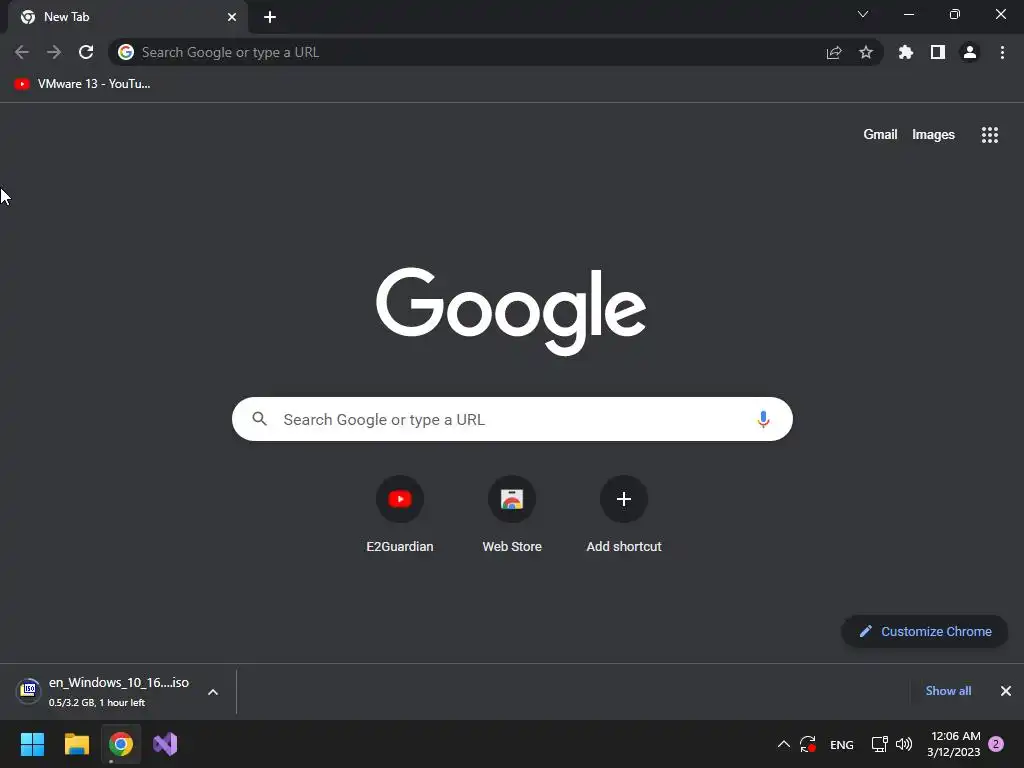Open Visual Studio from the taskbar

(165, 744)
